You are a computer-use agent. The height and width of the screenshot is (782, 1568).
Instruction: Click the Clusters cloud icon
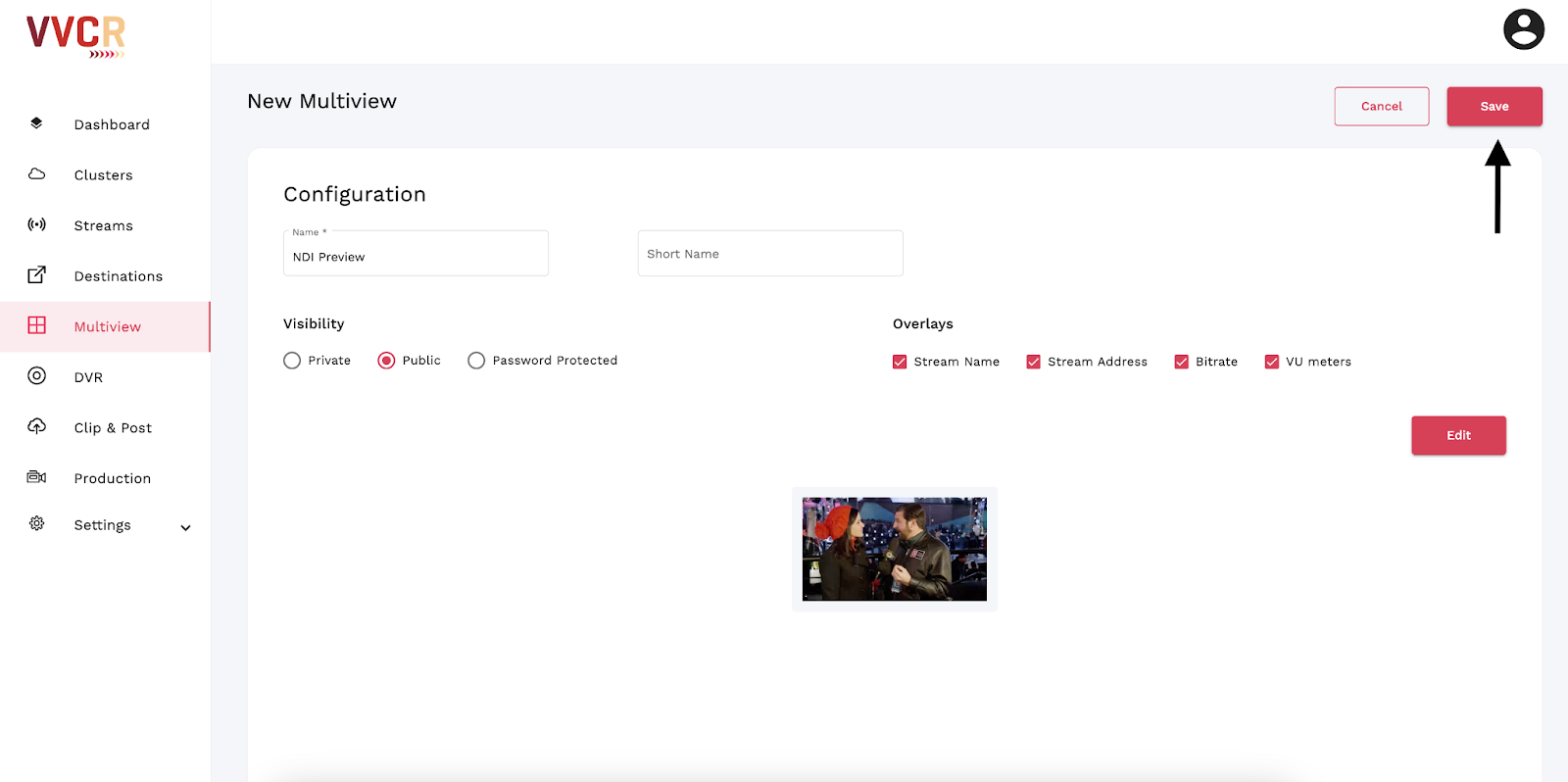[36, 174]
